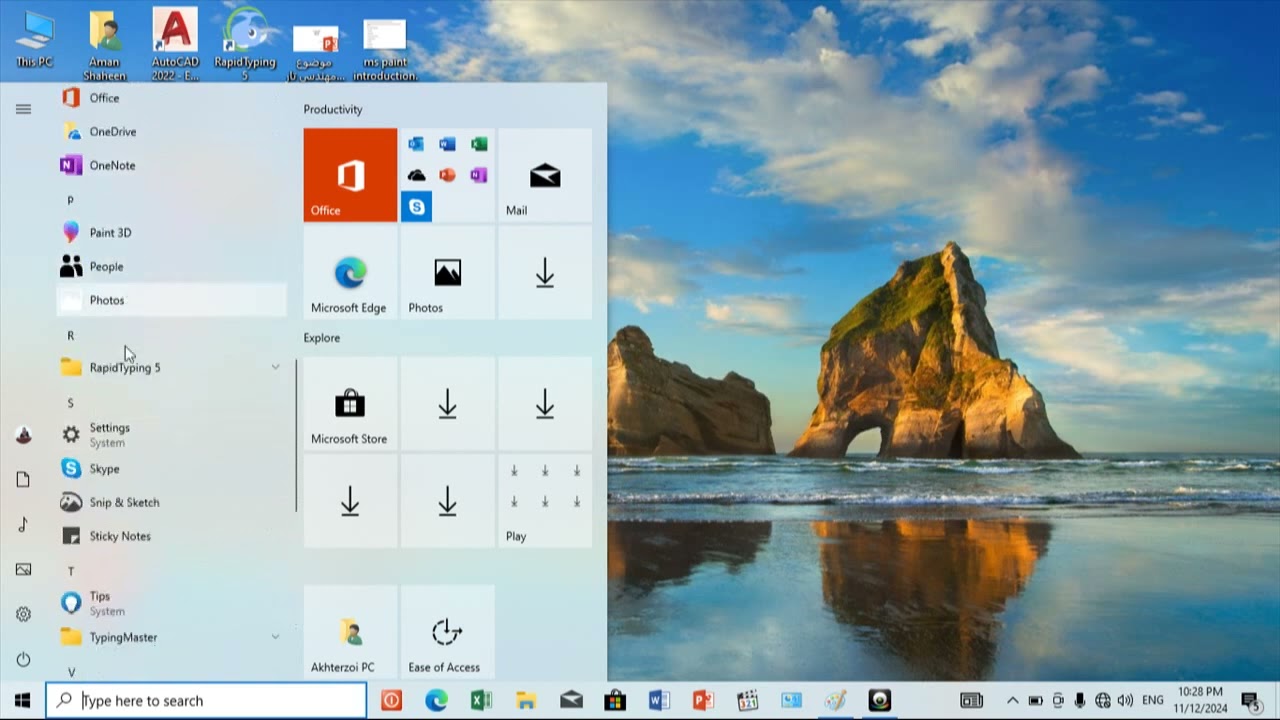Screen dimensions: 1280x720
Task: Expand the RapidTyping 5 folder chevron
Action: [x=275, y=368]
